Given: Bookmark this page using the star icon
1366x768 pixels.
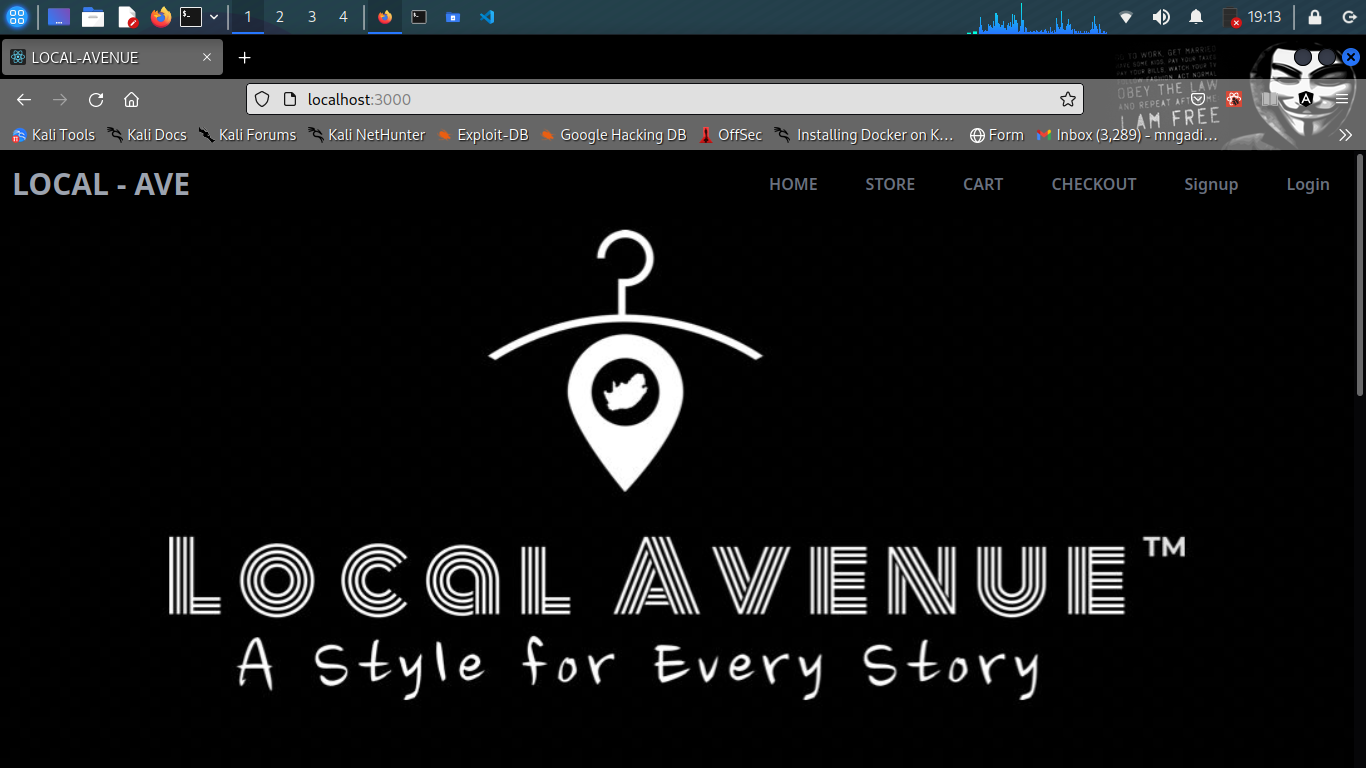Looking at the screenshot, I should (x=1067, y=99).
